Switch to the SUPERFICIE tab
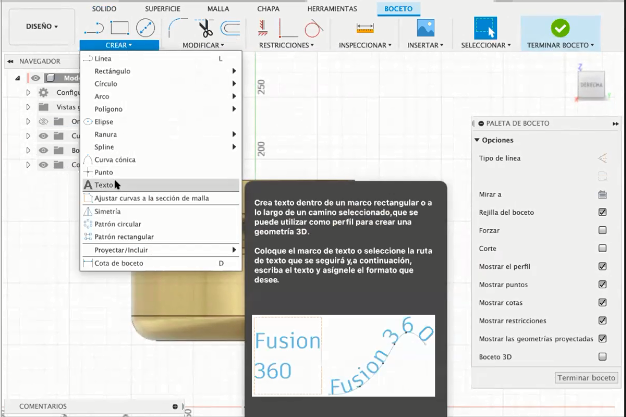Viewport: 626px width, 417px height. pos(162,9)
